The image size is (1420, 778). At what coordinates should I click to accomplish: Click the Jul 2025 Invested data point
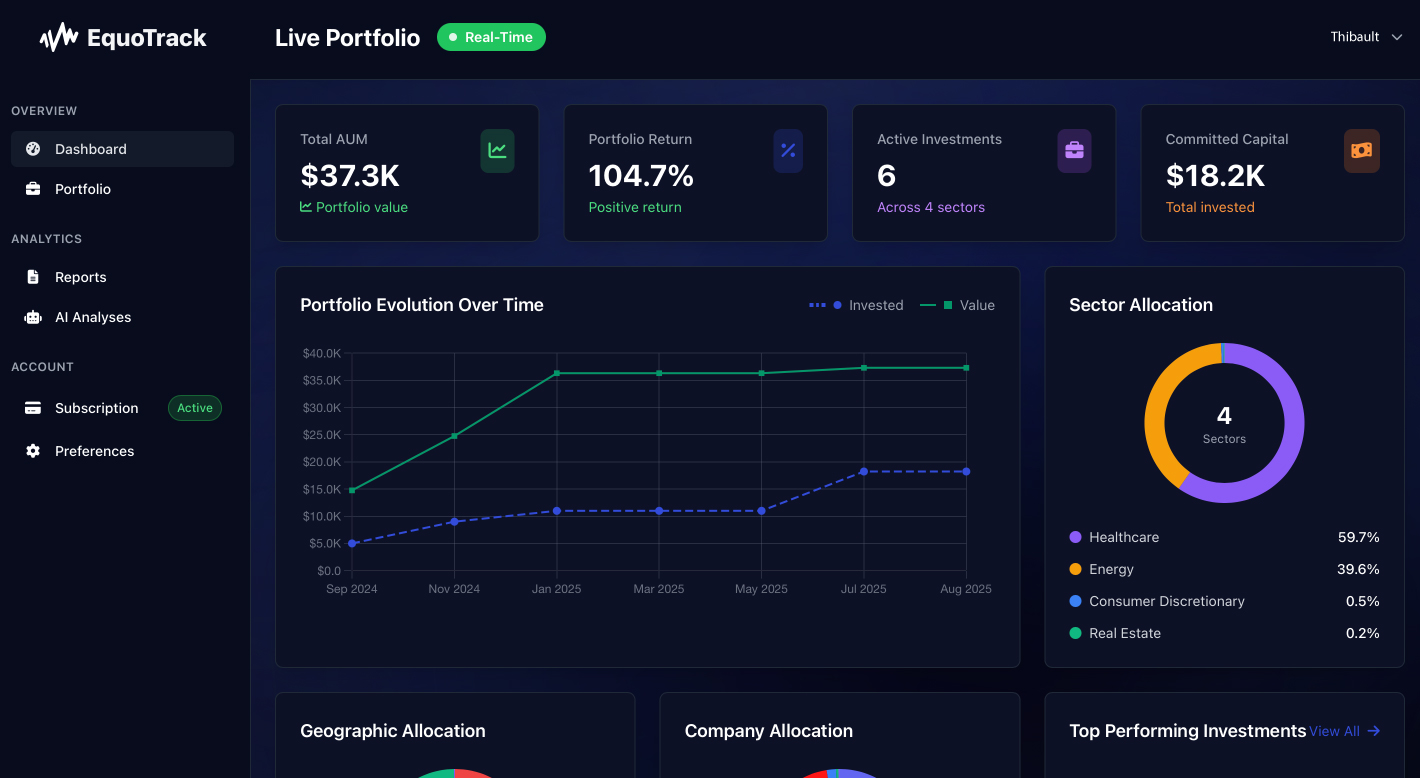coord(864,471)
